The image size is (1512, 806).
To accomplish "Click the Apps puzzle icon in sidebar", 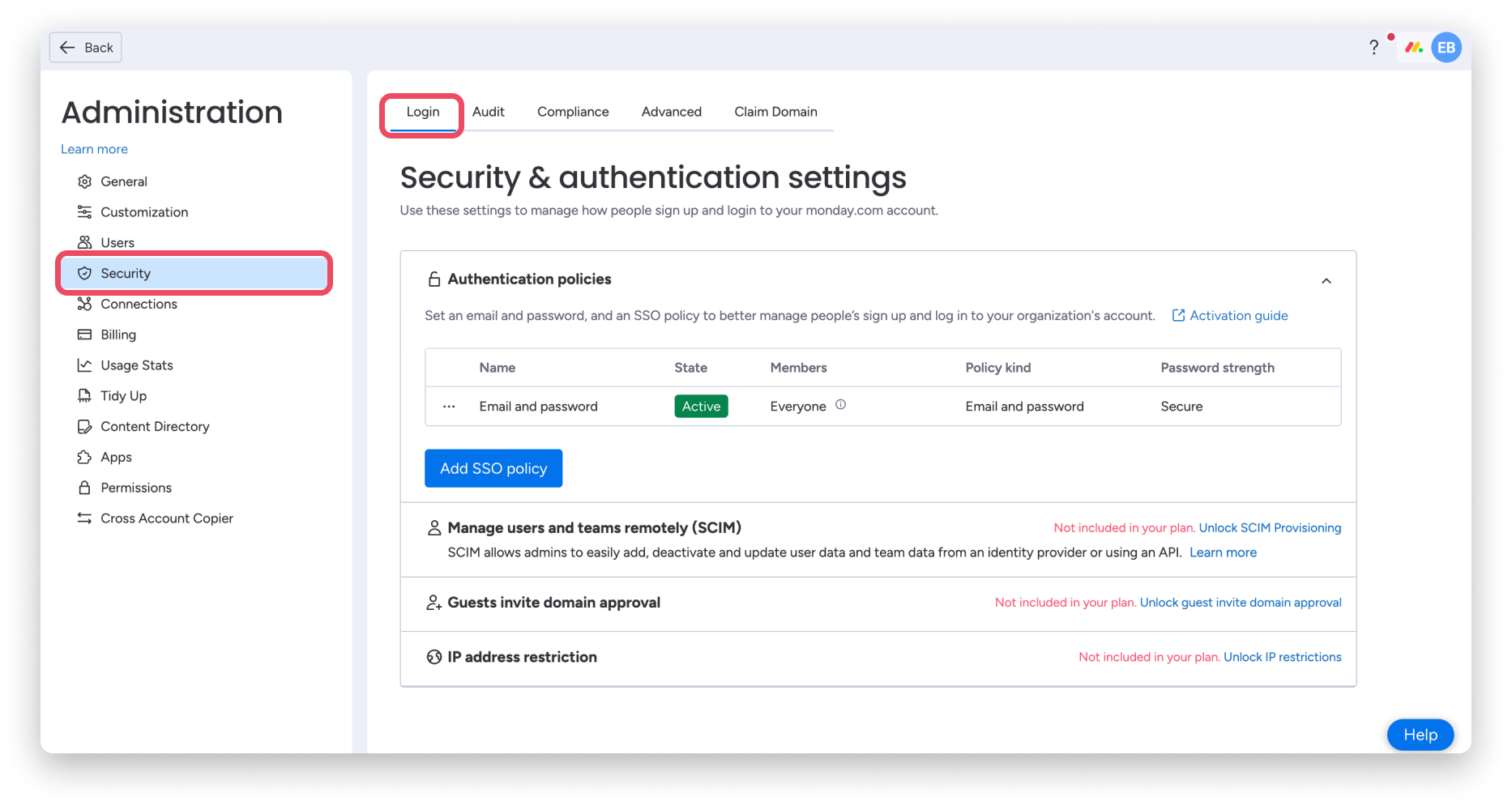I will [84, 457].
